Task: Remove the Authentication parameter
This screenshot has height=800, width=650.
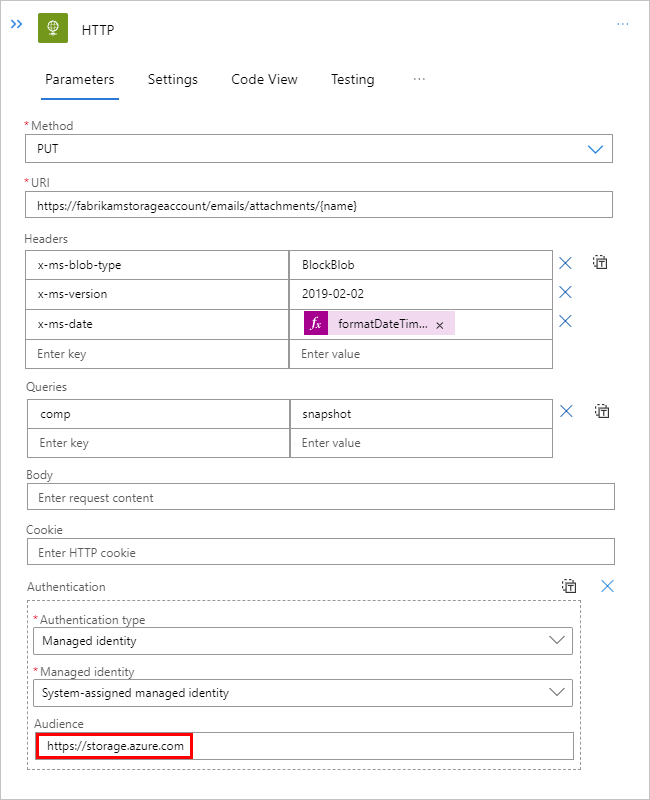Action: pos(607,586)
